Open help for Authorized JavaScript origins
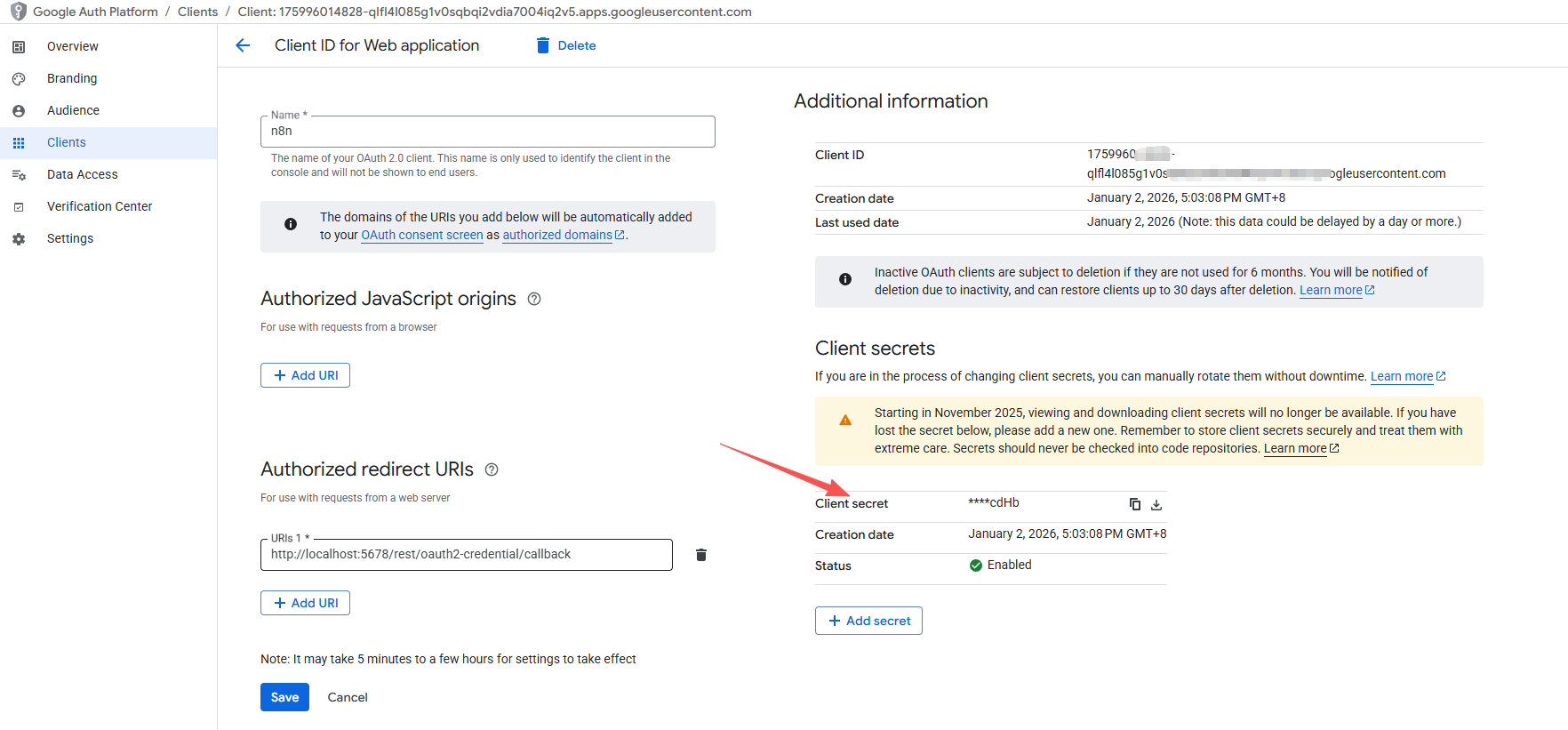This screenshot has width=1568, height=730. pos(534,299)
